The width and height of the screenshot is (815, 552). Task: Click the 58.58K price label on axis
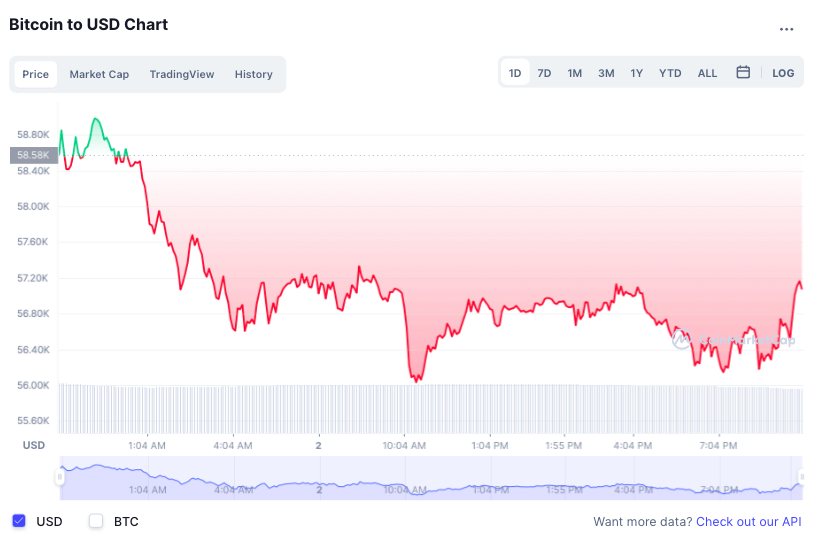33,155
